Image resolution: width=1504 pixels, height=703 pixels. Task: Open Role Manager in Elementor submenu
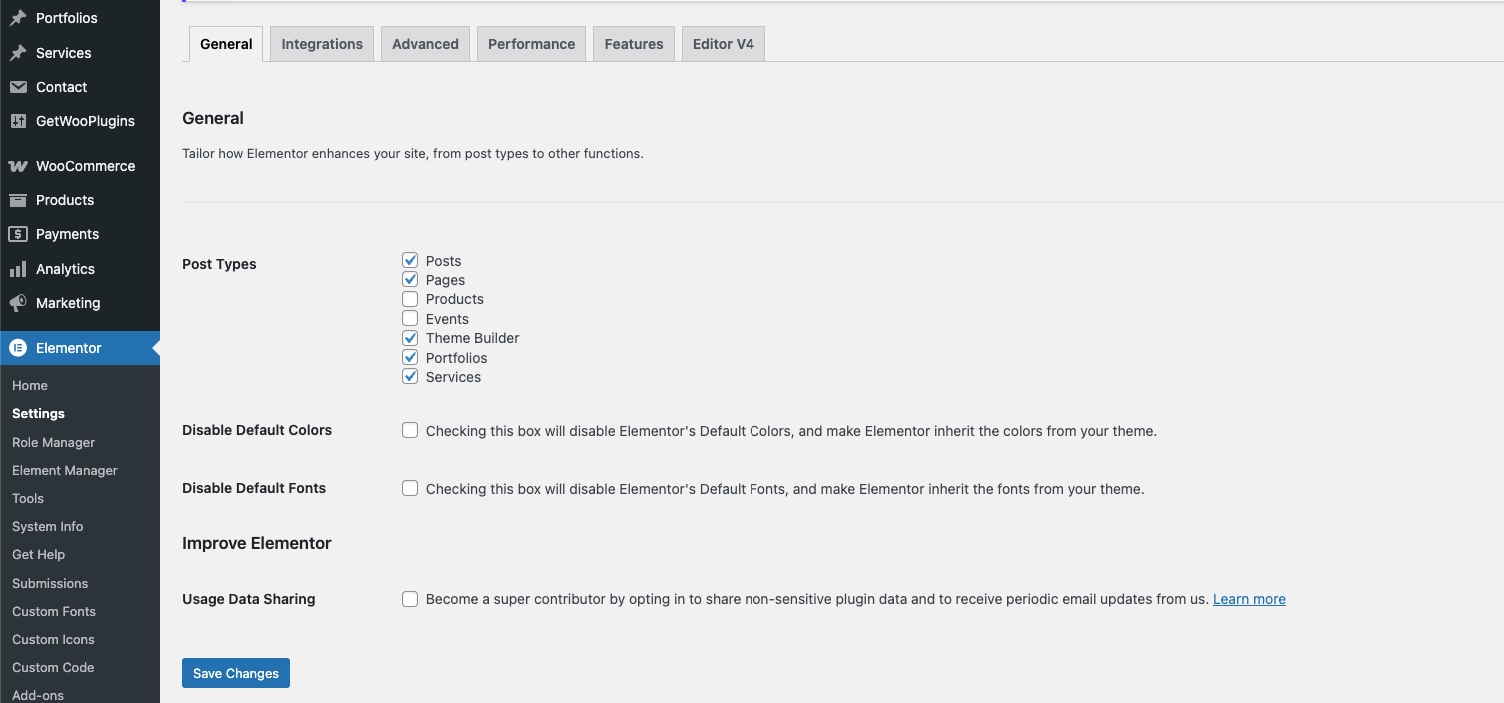pyautogui.click(x=54, y=442)
